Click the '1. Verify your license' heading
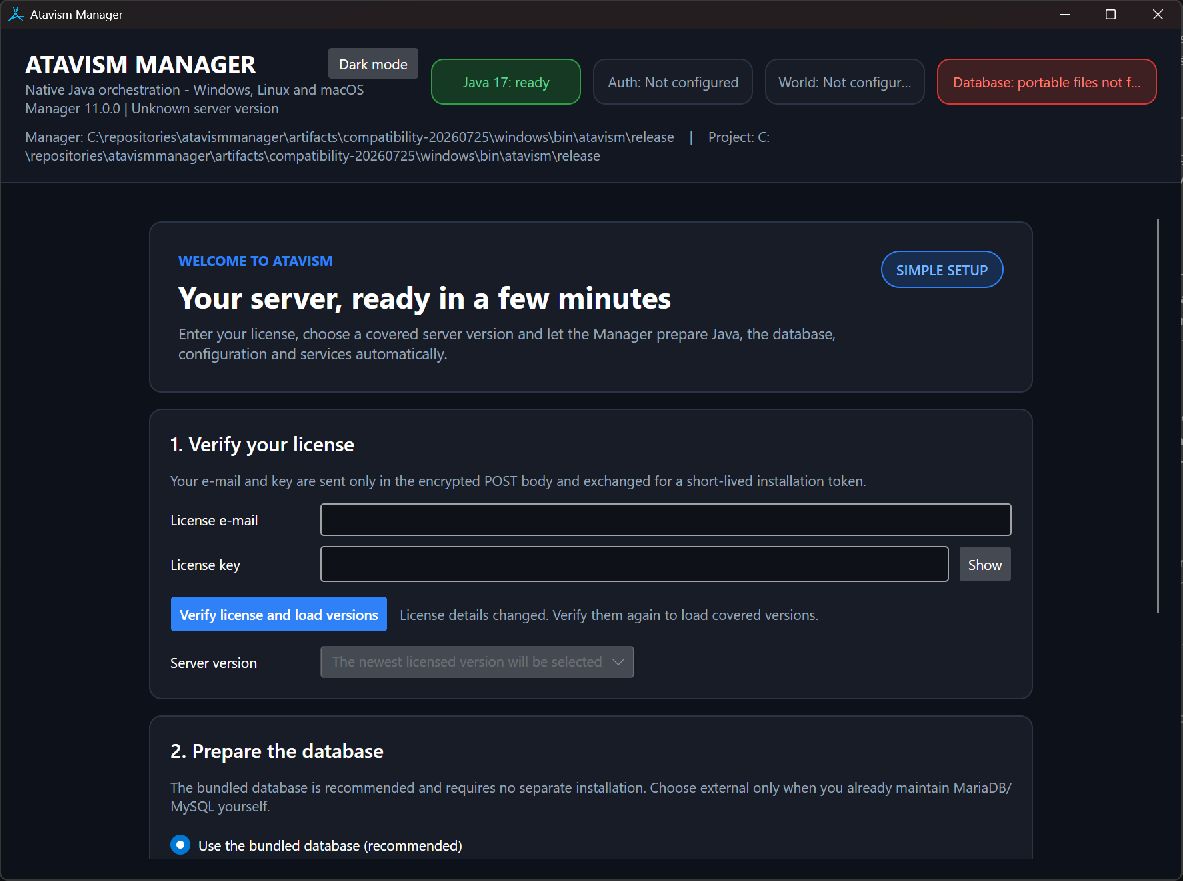The height and width of the screenshot is (881, 1183). click(262, 444)
